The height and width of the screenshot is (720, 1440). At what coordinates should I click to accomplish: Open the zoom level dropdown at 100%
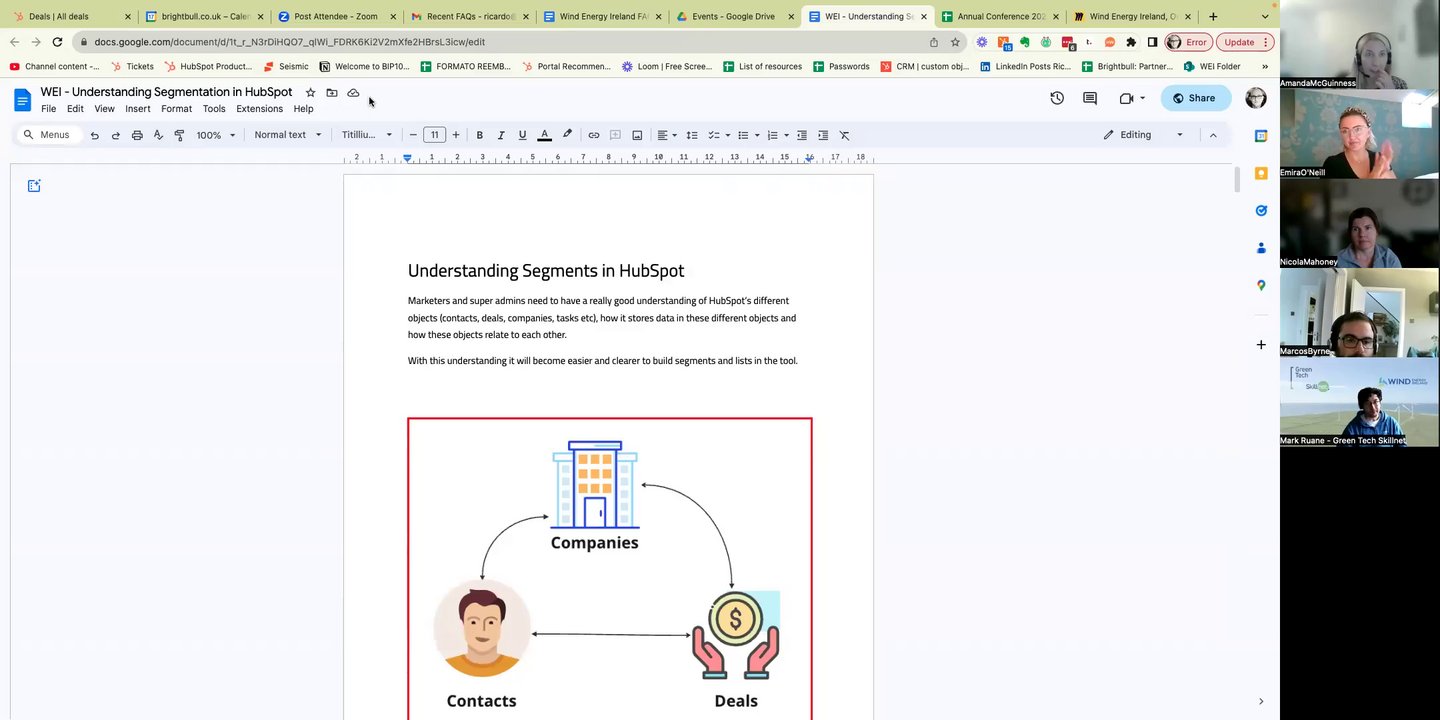tap(216, 135)
